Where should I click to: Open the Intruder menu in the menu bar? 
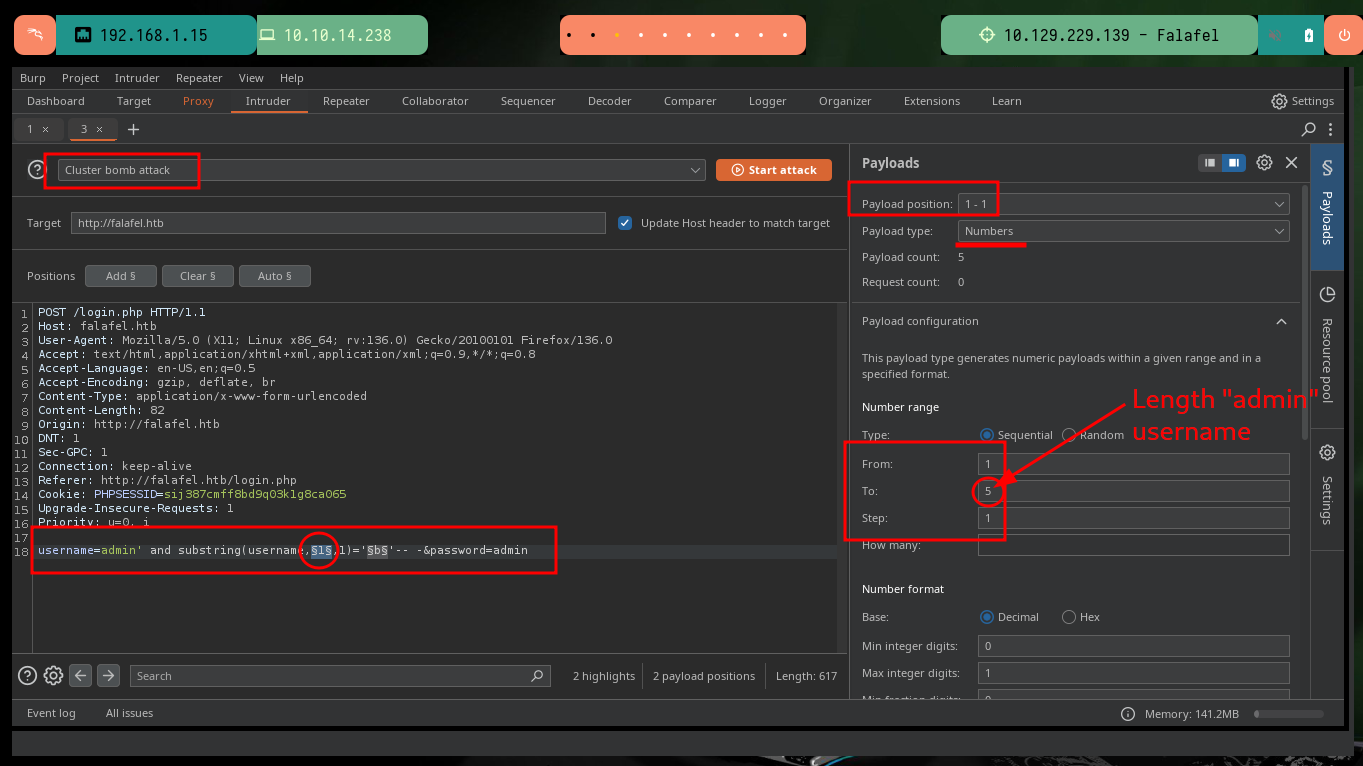pos(137,78)
